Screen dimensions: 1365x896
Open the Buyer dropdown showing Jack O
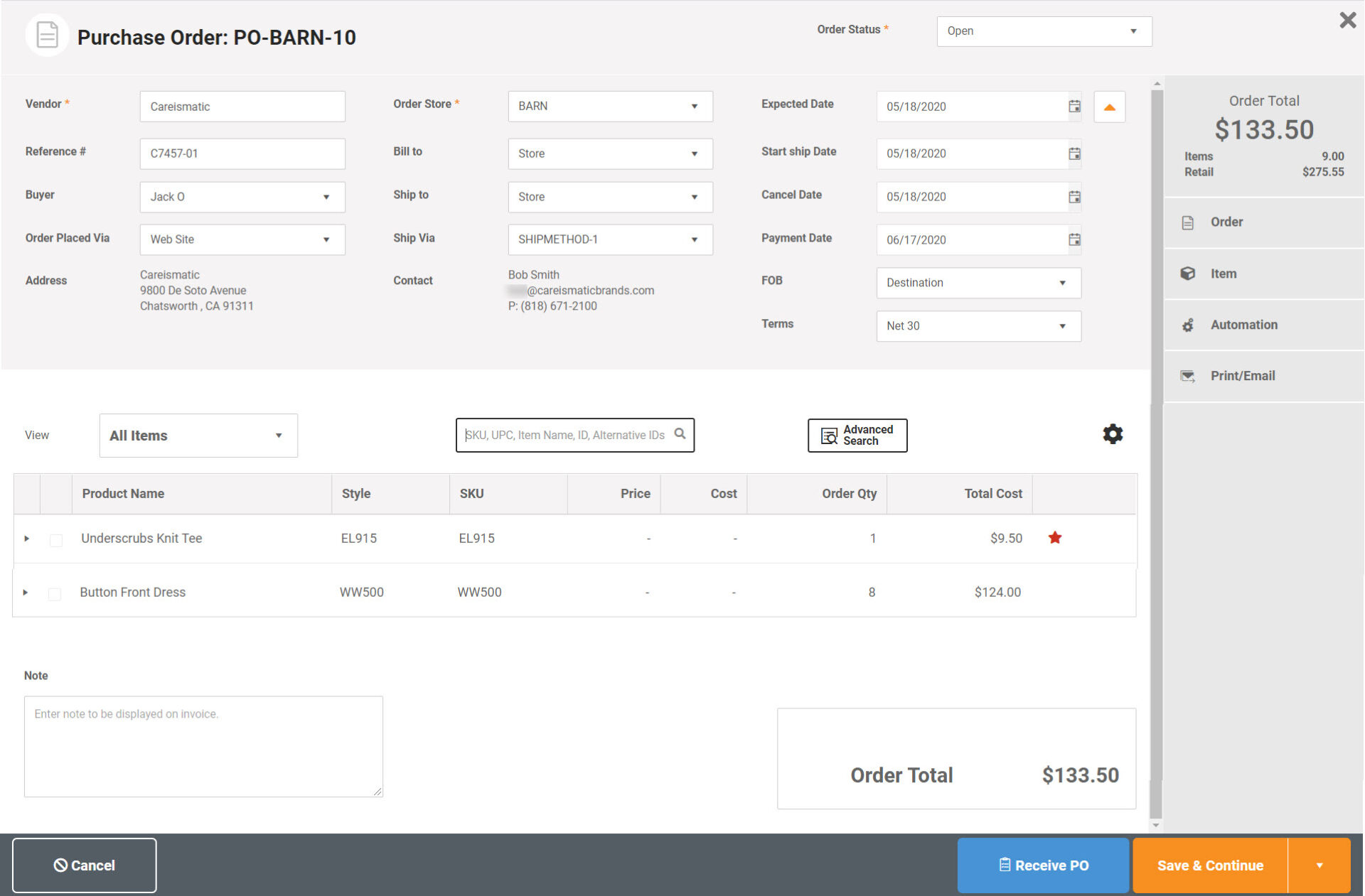tap(242, 197)
